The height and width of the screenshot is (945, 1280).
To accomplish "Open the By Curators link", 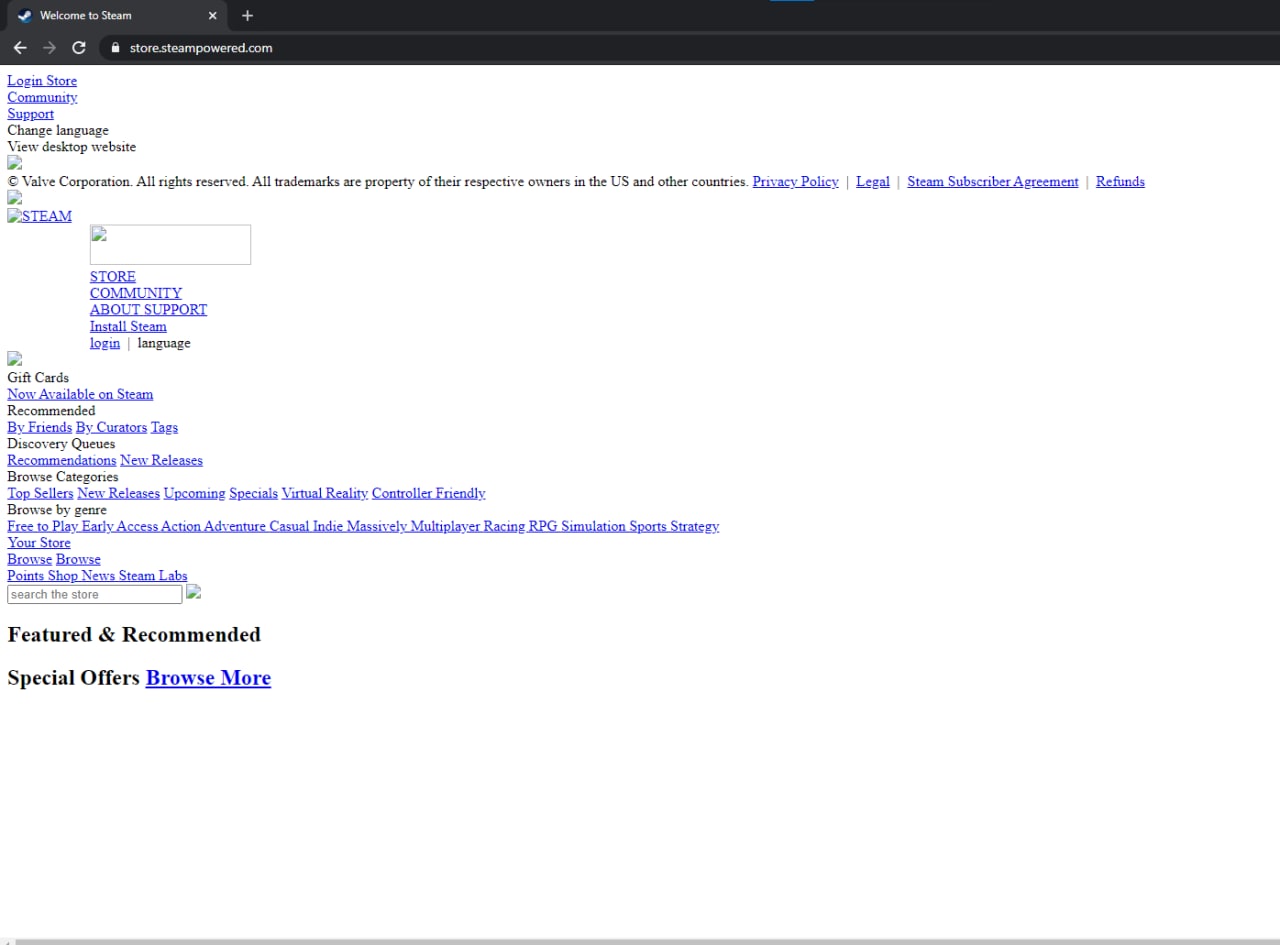I will tap(111, 427).
